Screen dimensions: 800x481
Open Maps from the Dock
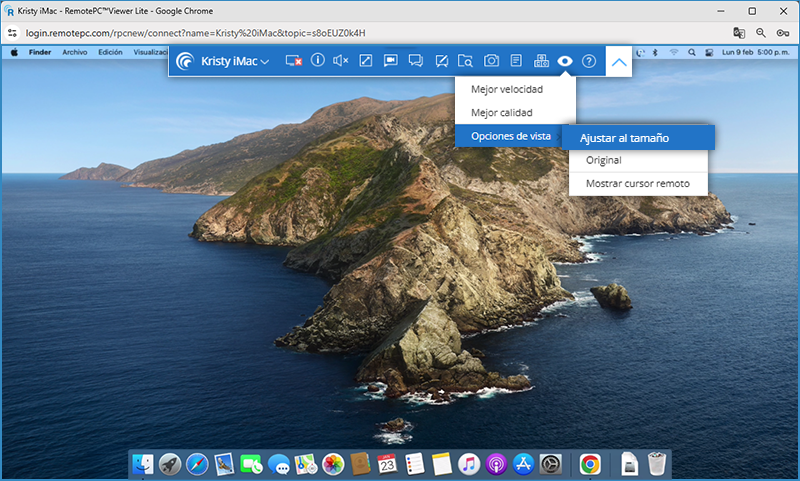coord(306,464)
